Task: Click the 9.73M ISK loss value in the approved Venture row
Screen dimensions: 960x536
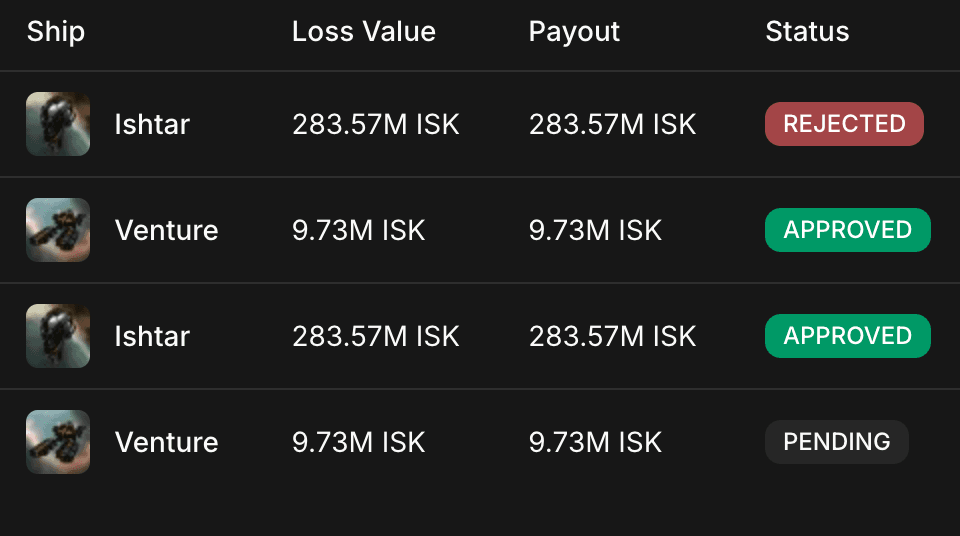Action: pyautogui.click(x=358, y=230)
